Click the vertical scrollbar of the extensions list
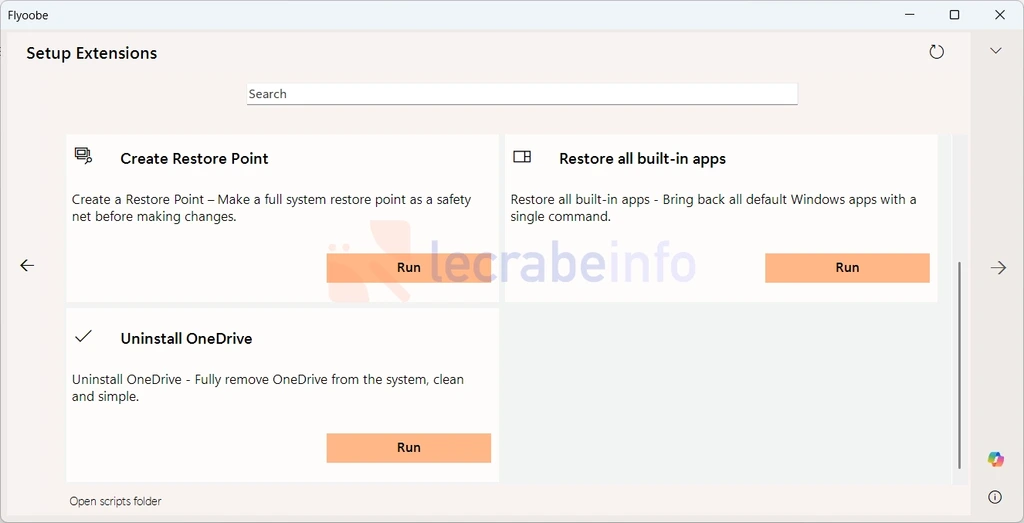The width and height of the screenshot is (1024, 523). click(x=959, y=365)
